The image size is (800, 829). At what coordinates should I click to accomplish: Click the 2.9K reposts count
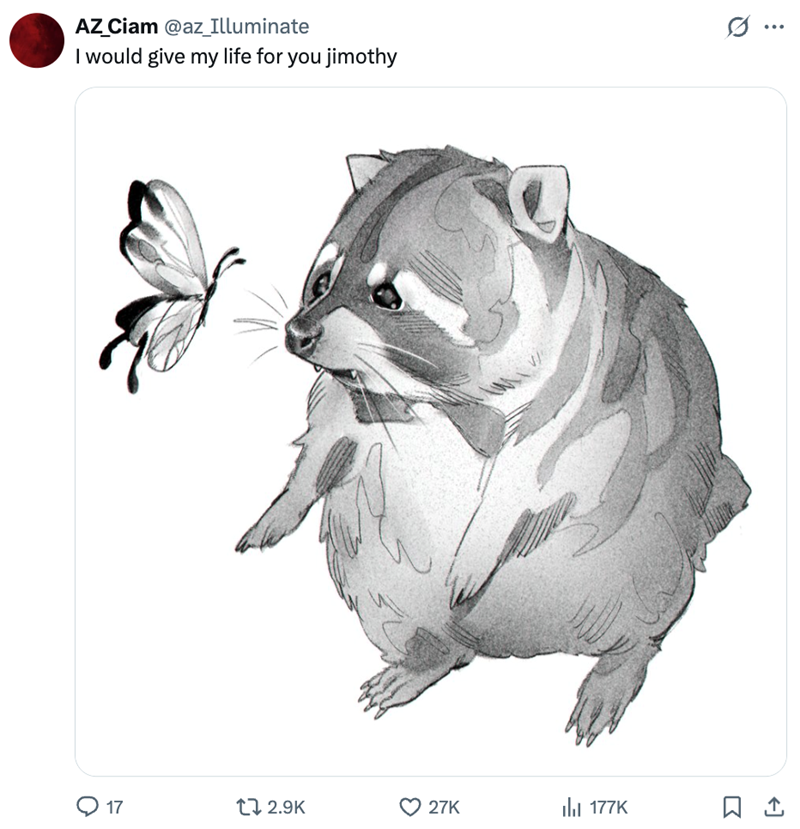286,807
